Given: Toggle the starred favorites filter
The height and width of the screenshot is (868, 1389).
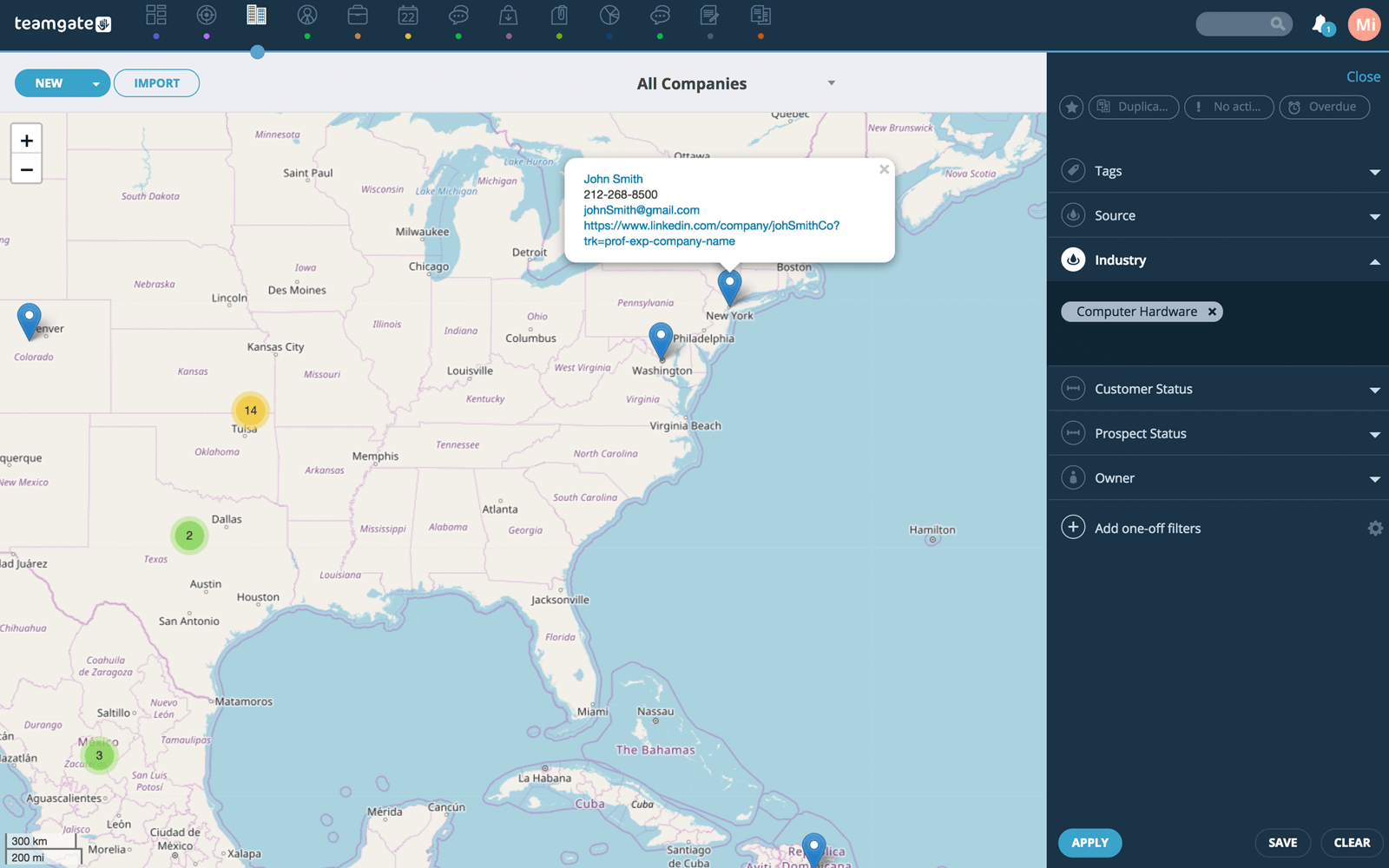Looking at the screenshot, I should [x=1071, y=107].
